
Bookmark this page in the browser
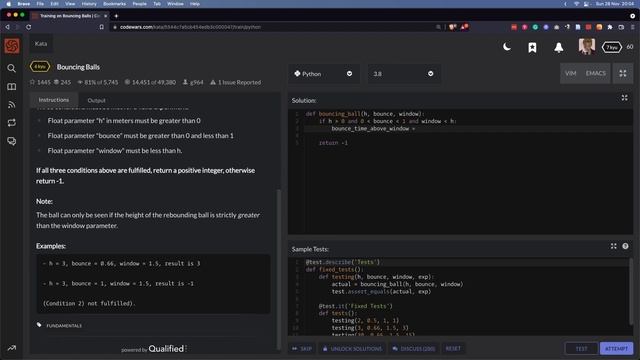pos(101,27)
